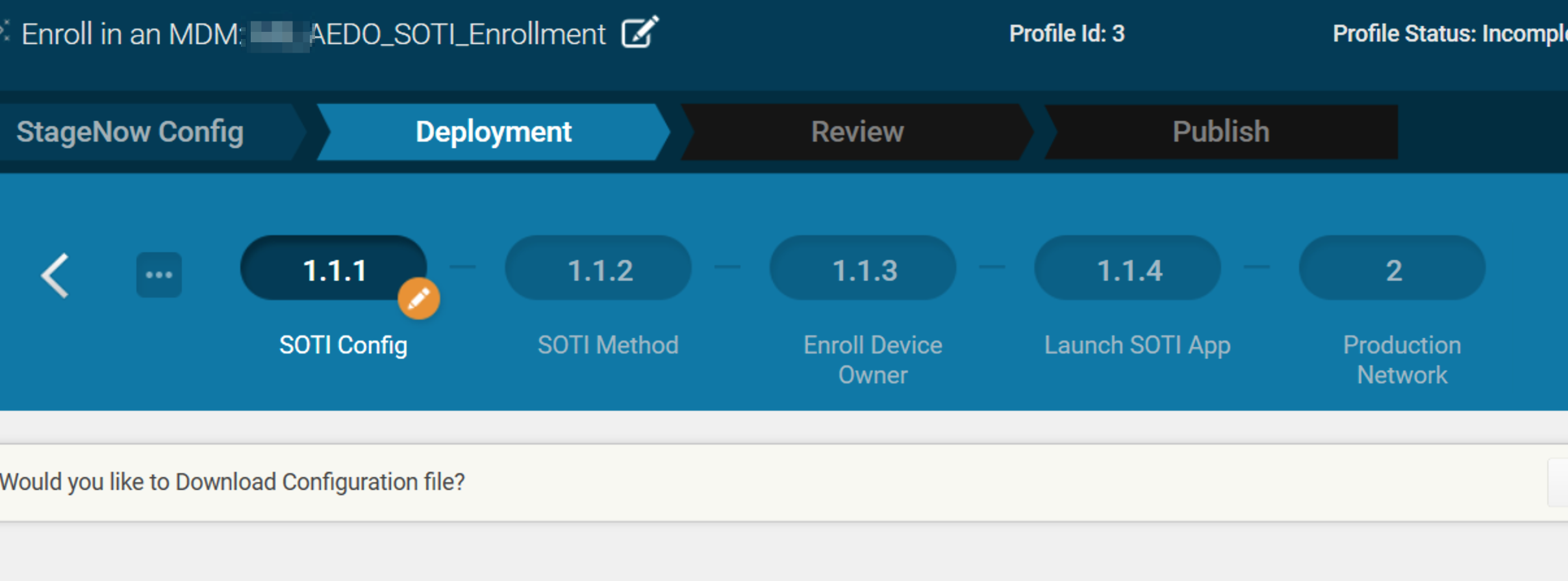Click the Production Network step label
Image resolution: width=1568 pixels, height=581 pixels.
[1402, 359]
